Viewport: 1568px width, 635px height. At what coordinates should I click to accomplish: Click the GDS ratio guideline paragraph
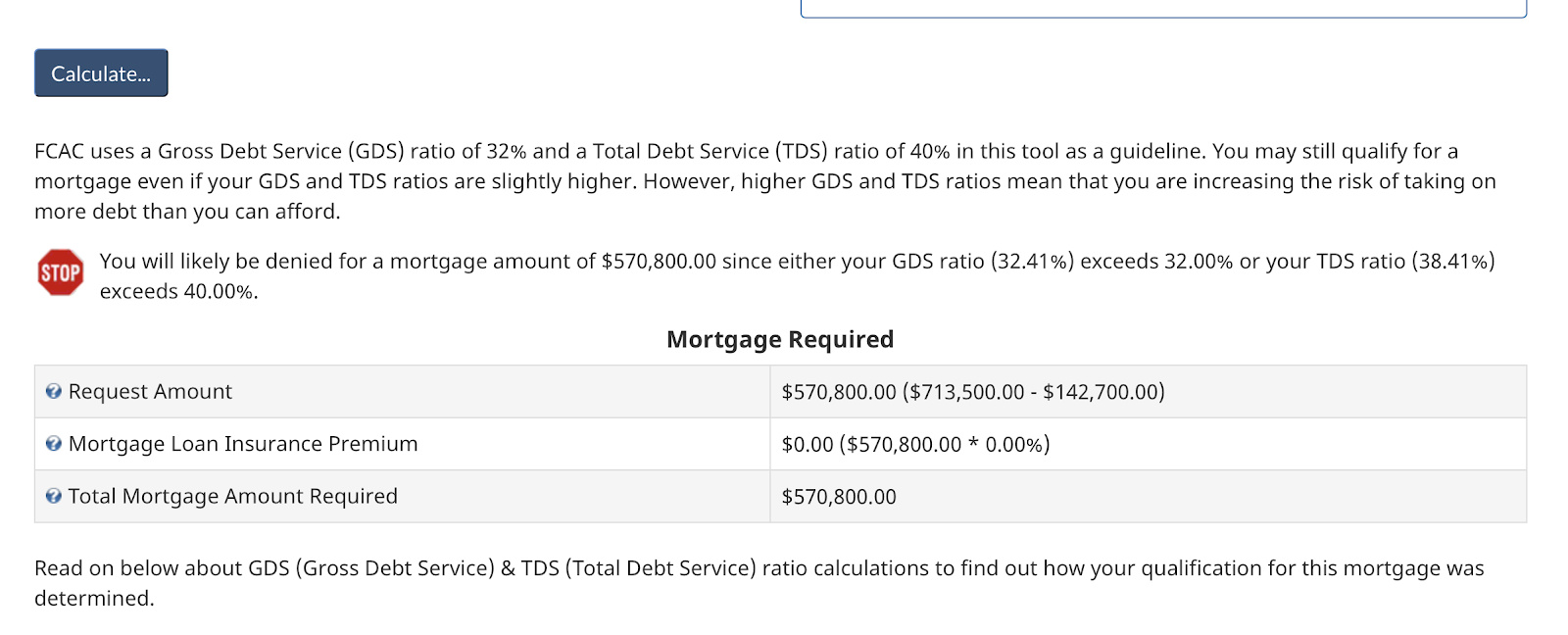pos(764,180)
